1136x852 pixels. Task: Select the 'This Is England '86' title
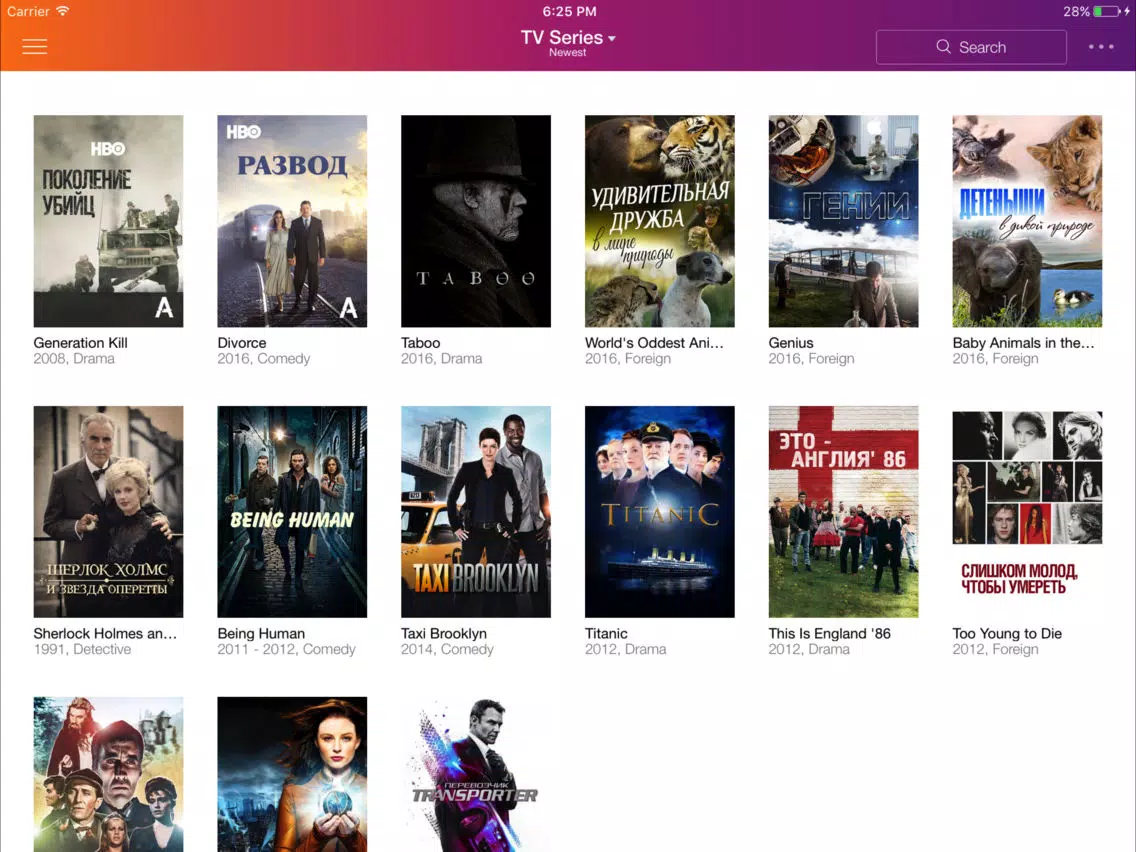tap(830, 633)
